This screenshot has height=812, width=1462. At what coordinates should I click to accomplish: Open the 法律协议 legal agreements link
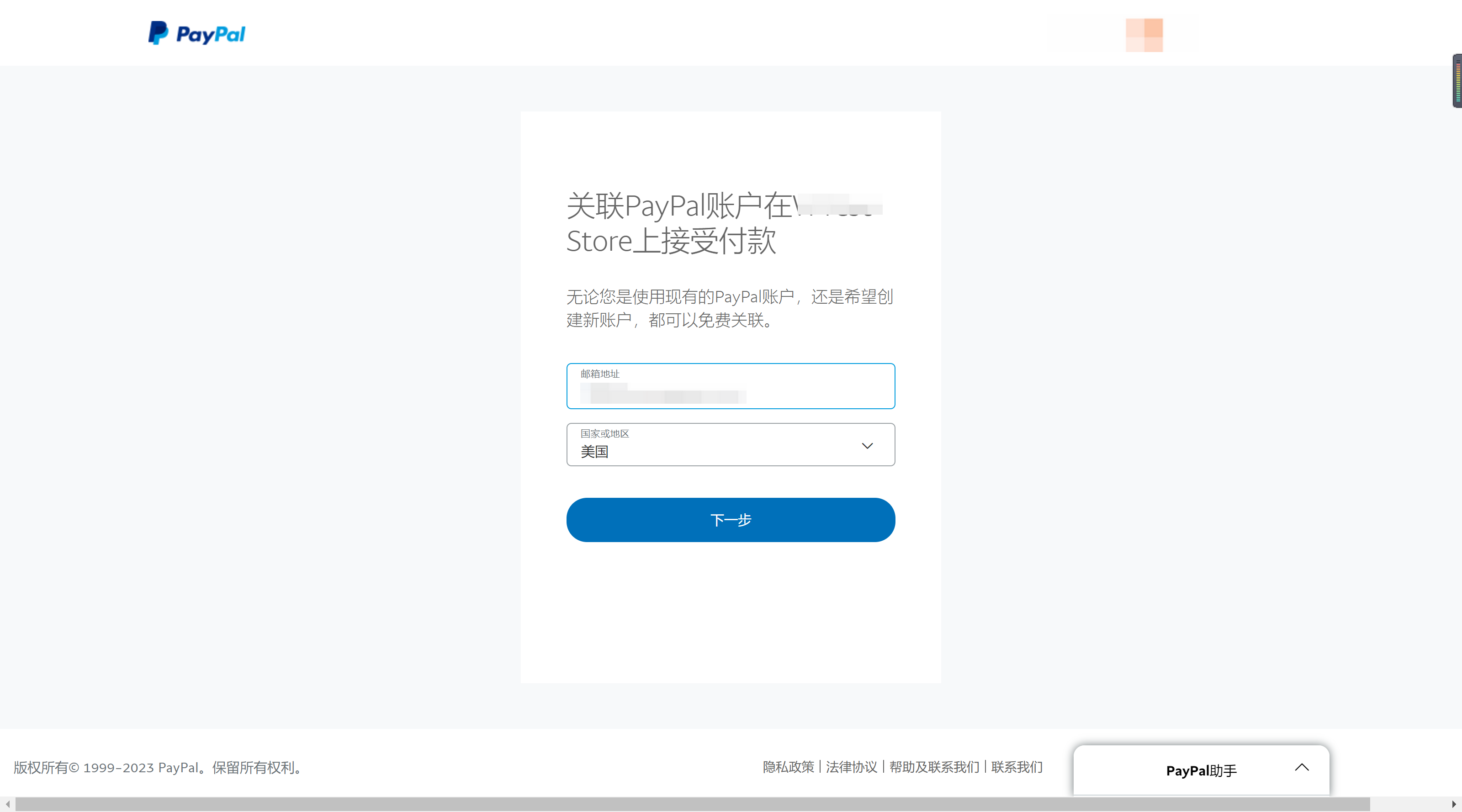pyautogui.click(x=851, y=767)
